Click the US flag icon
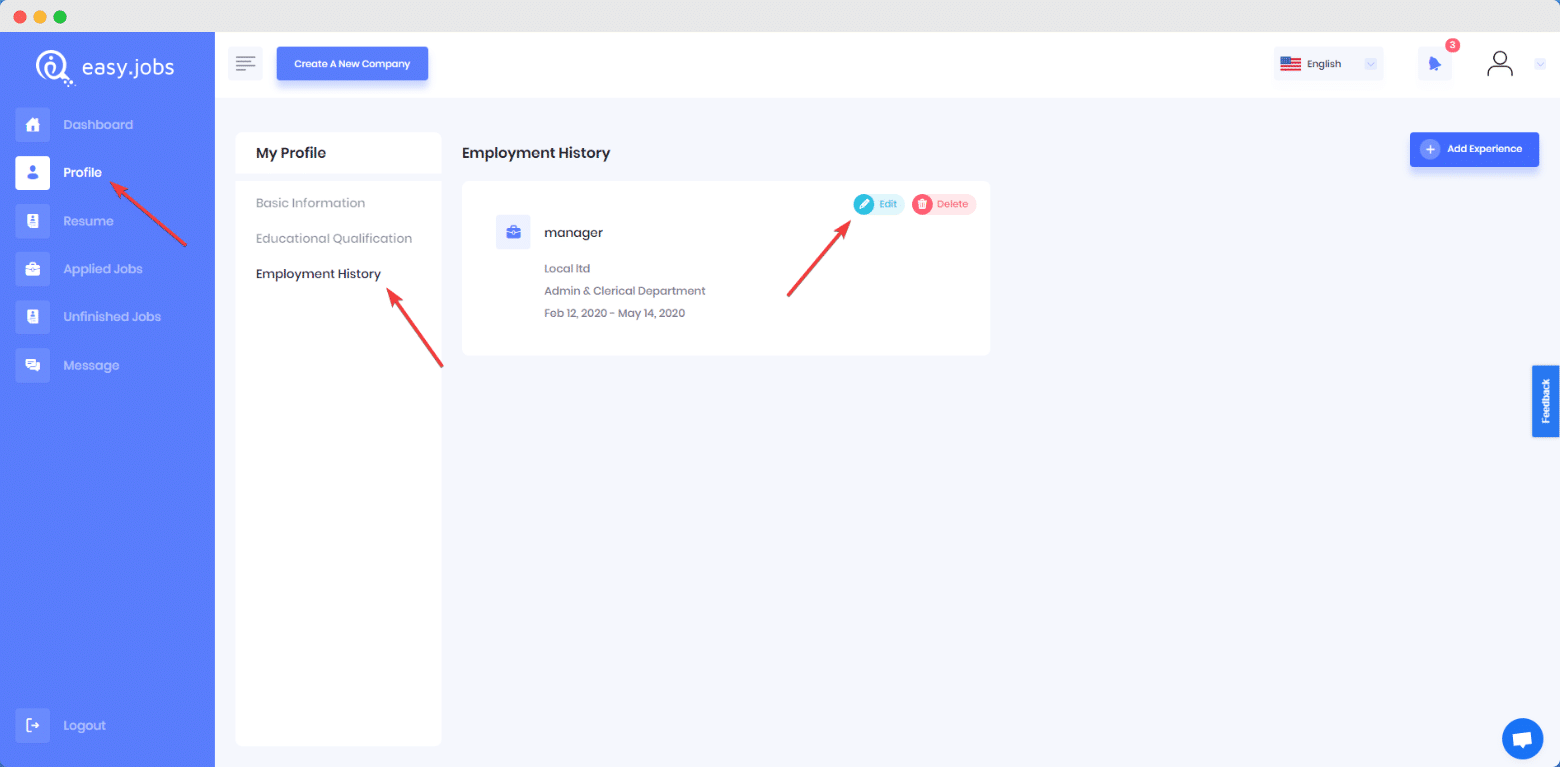1560x767 pixels. click(x=1291, y=63)
